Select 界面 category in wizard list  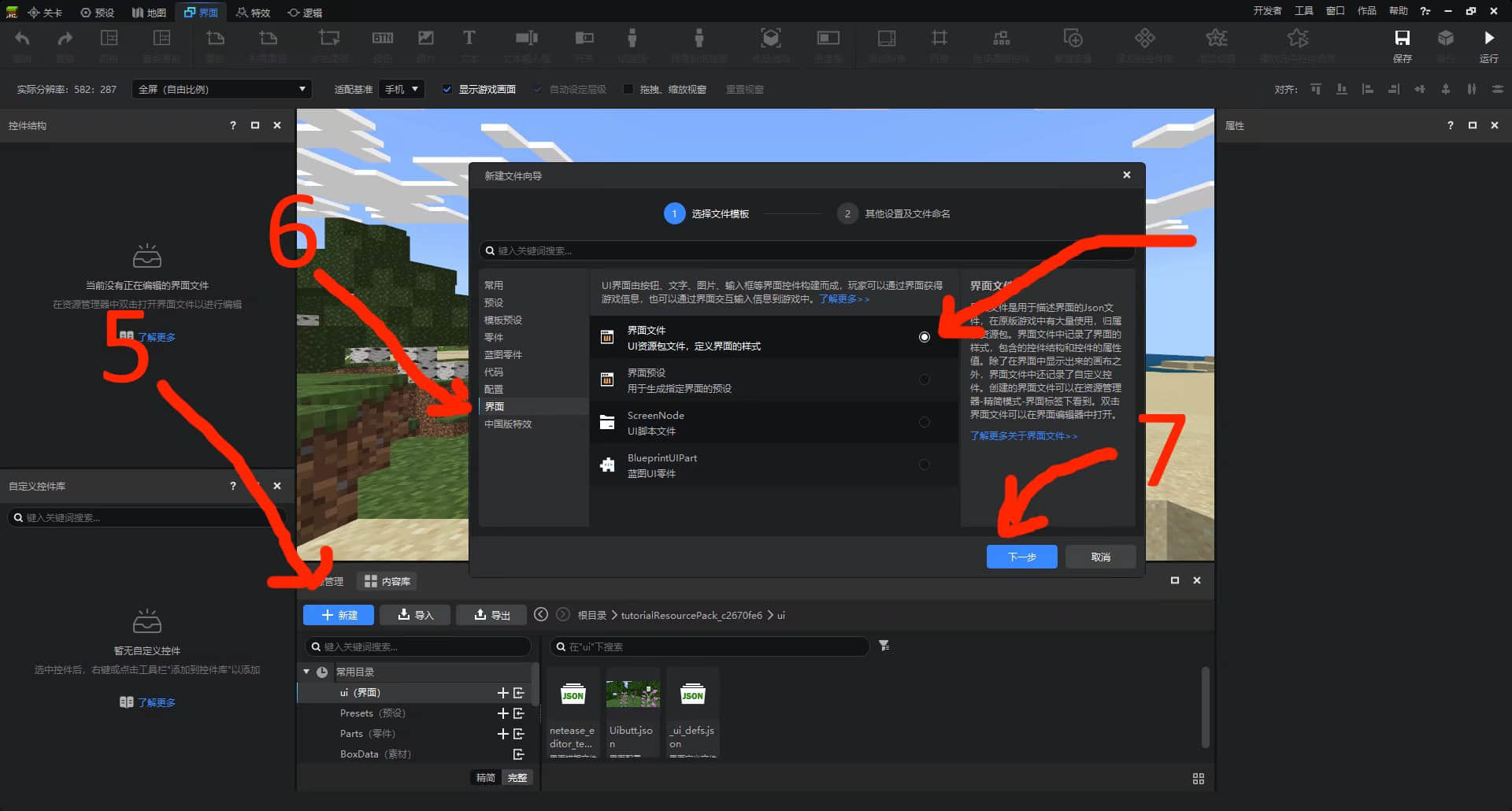[534, 406]
